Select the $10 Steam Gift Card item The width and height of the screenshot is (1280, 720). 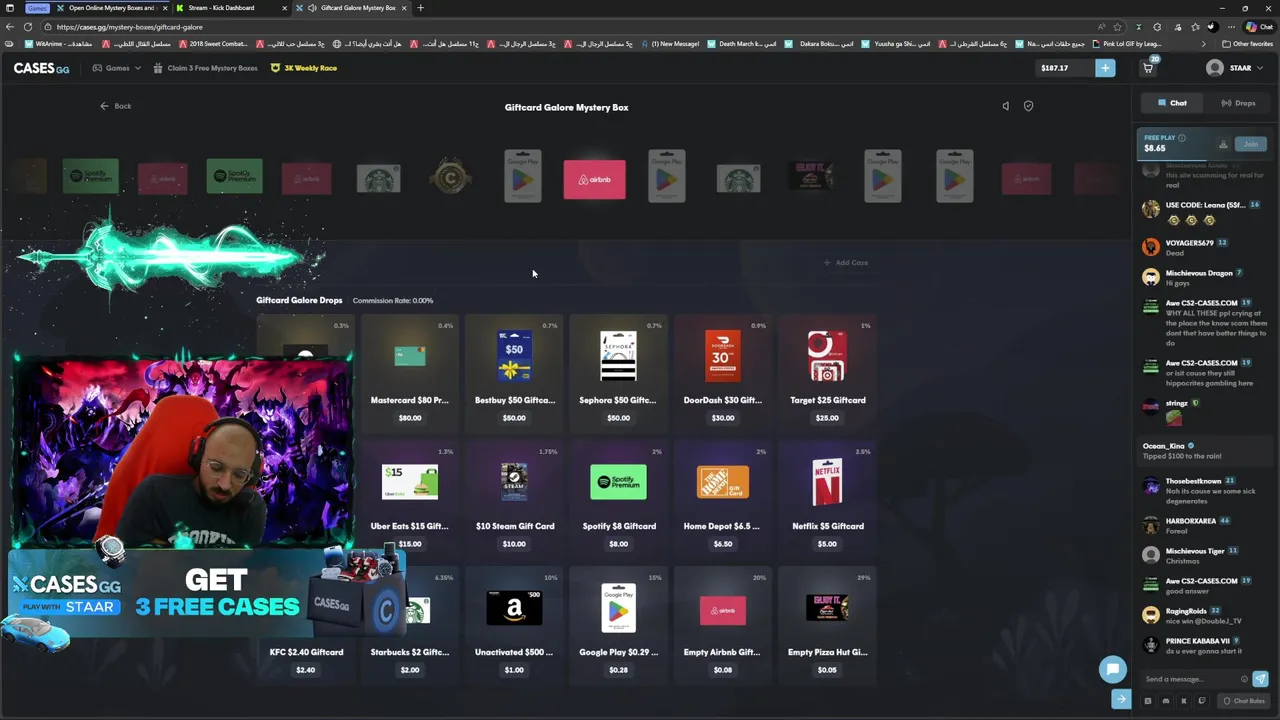[514, 500]
